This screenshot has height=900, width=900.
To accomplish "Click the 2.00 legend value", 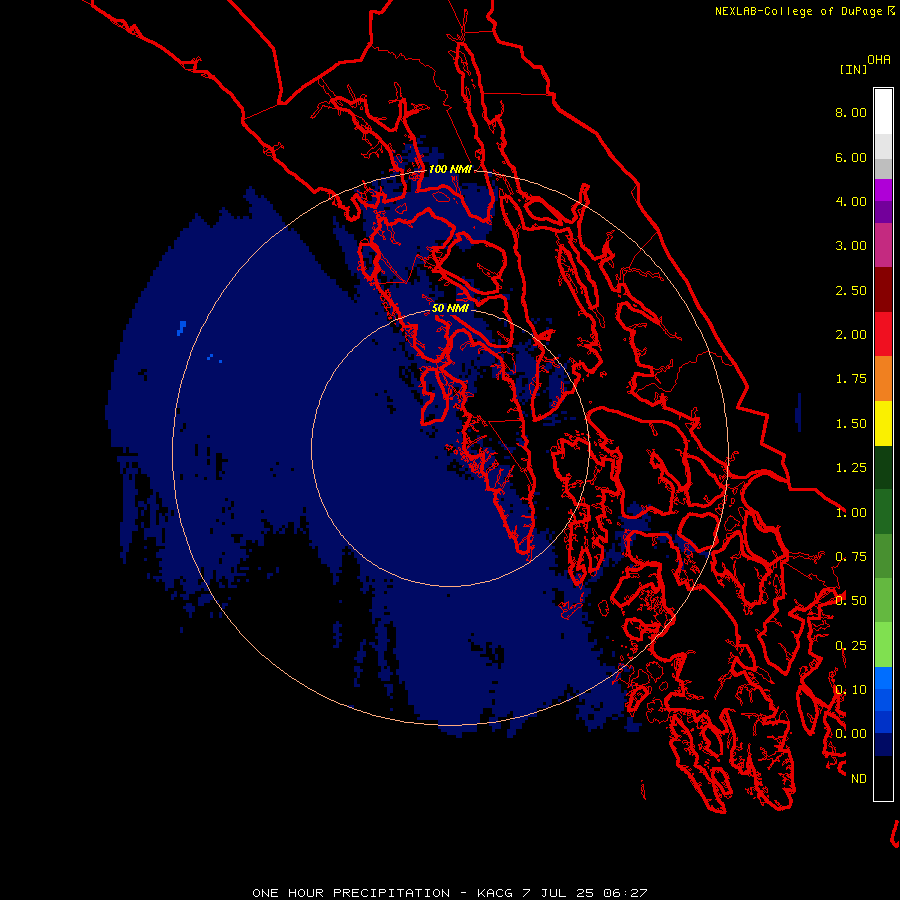I will (851, 335).
